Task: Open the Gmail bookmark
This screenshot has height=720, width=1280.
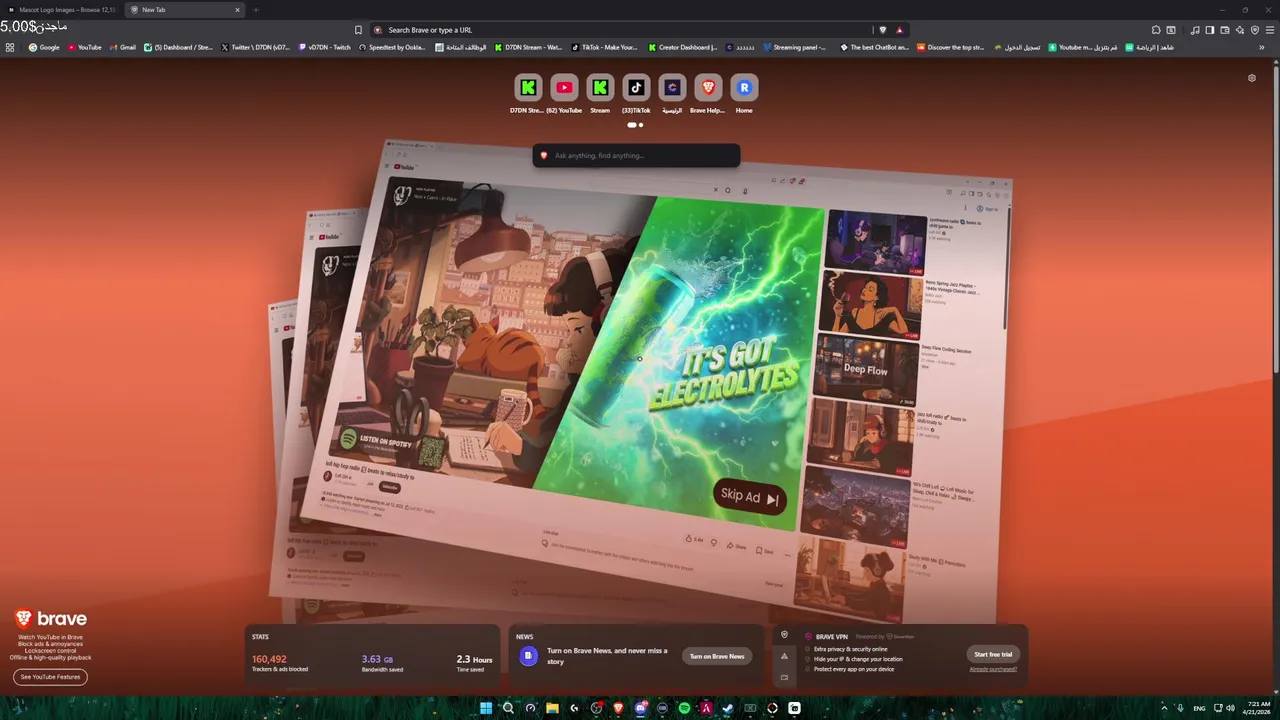Action: tap(123, 47)
